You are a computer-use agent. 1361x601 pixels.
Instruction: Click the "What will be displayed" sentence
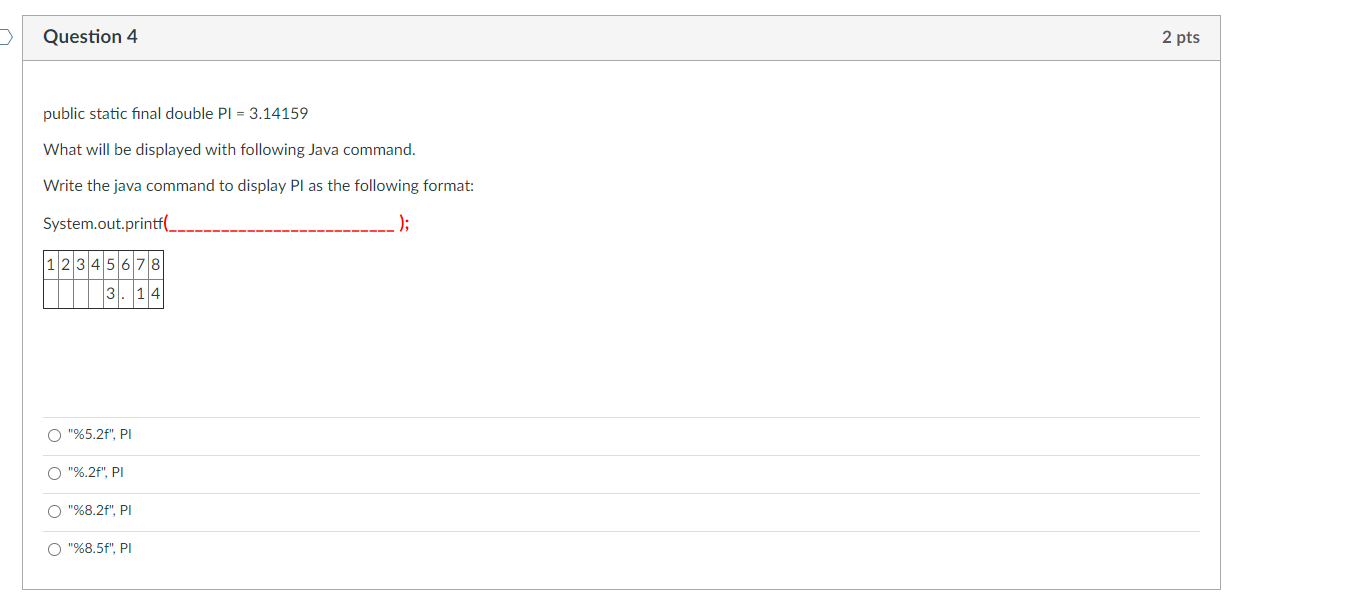228,150
